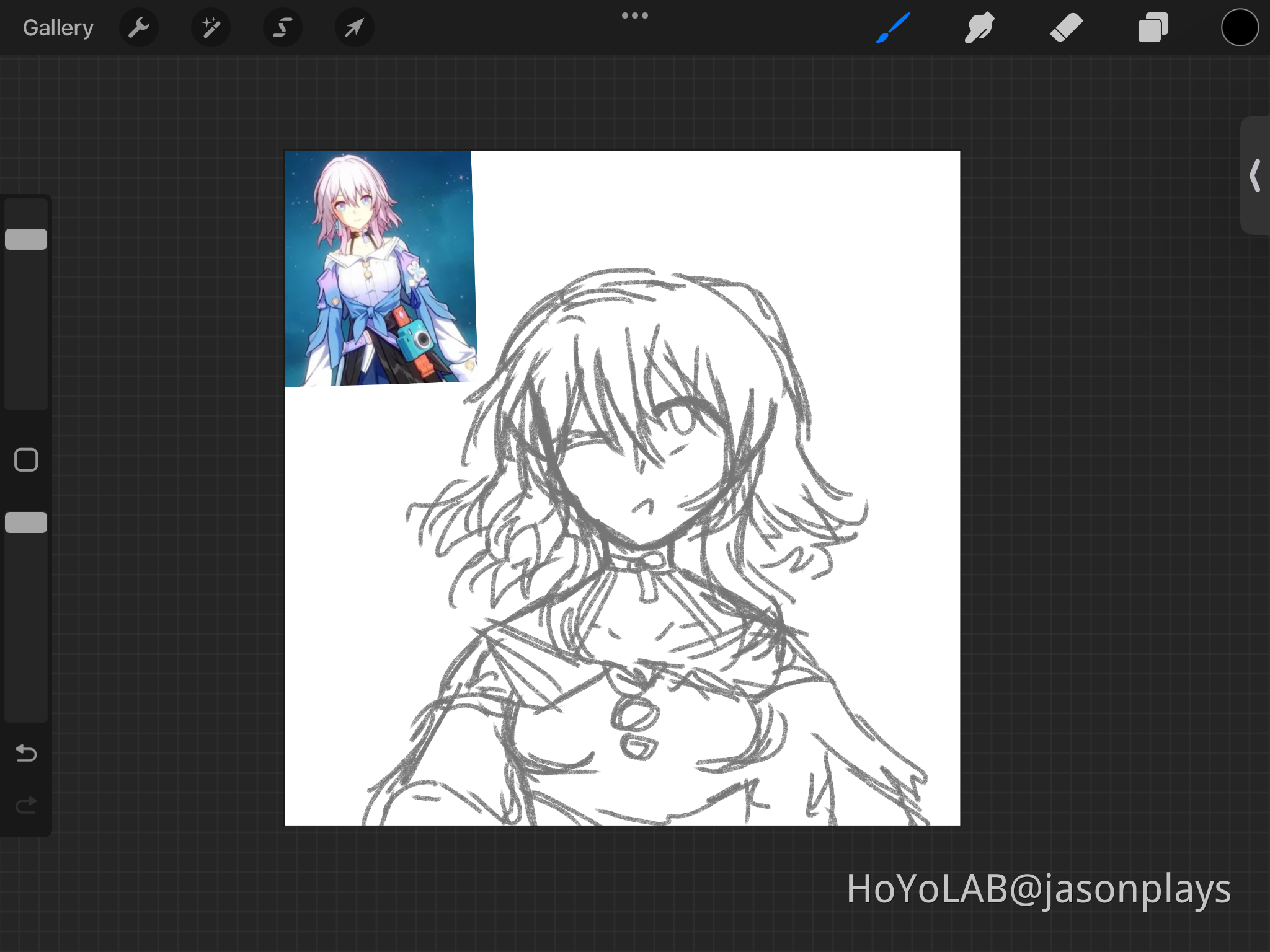Viewport: 1270px width, 952px height.
Task: Open the Layers panel
Action: point(1152,27)
